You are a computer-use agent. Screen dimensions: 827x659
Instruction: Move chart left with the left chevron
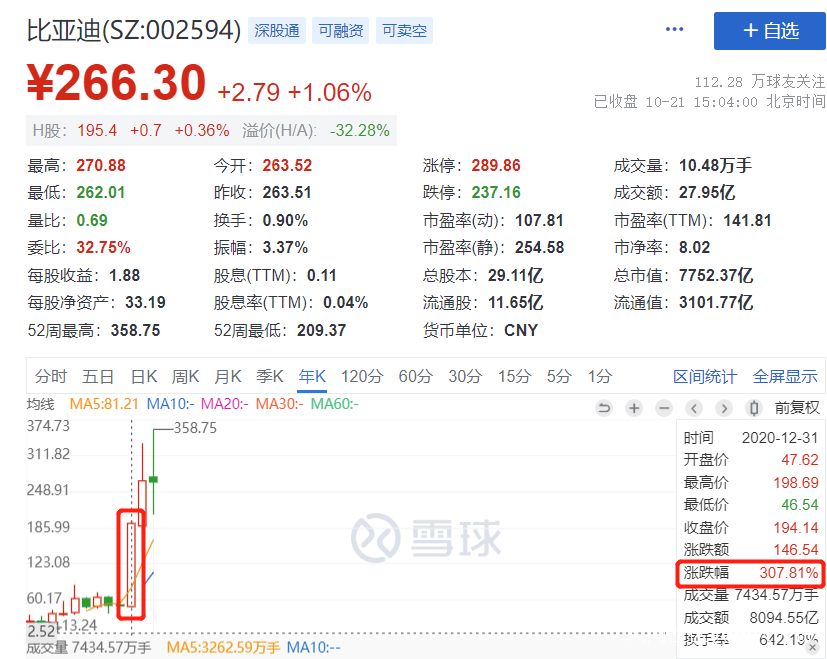coord(694,408)
